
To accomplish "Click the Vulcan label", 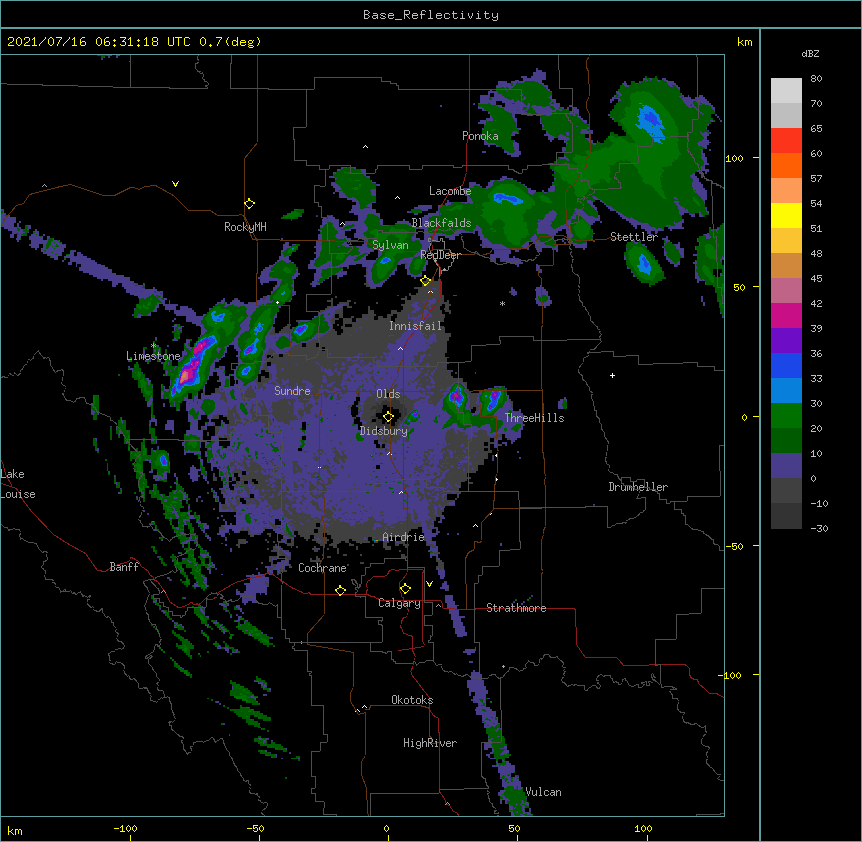I will (543, 792).
